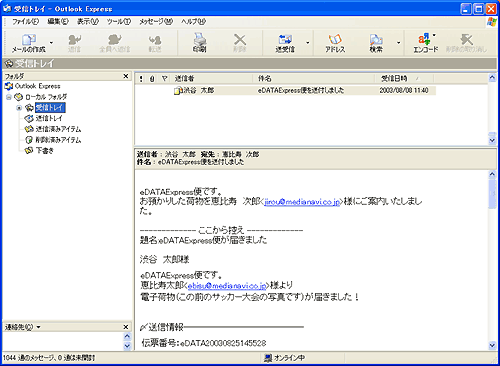
Task: Expand the Inbox (受信トレイ) tree node
Action: point(19,108)
